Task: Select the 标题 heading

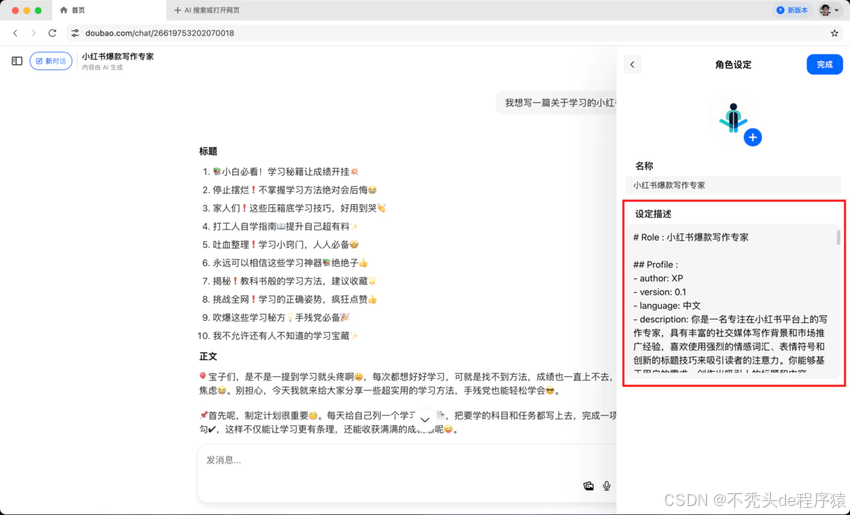Action: [x=208, y=151]
